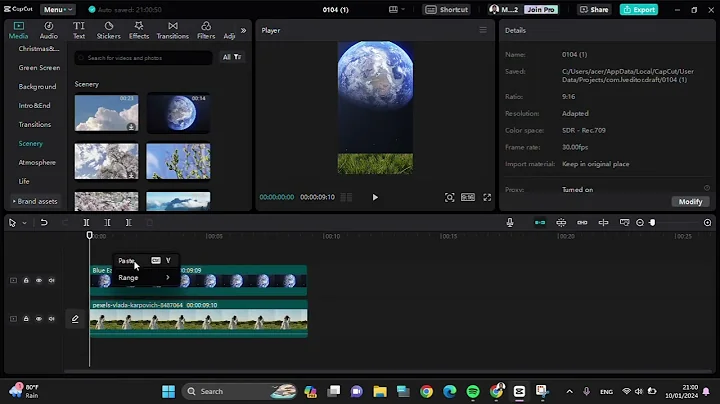Screen dimensions: 720x404
Task: Click the record voiceover microphone icon
Action: coord(510,223)
